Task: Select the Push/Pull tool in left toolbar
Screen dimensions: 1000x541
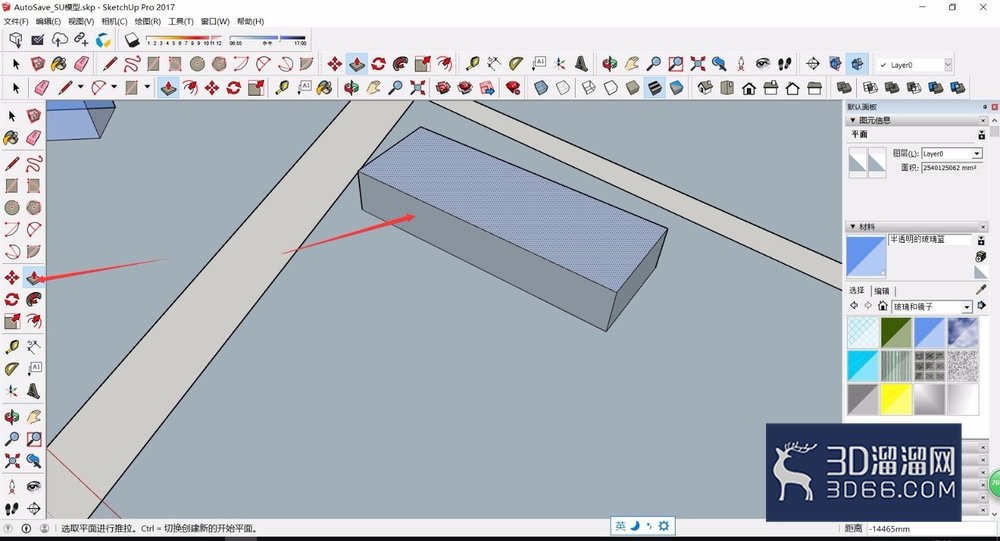Action: (33, 277)
